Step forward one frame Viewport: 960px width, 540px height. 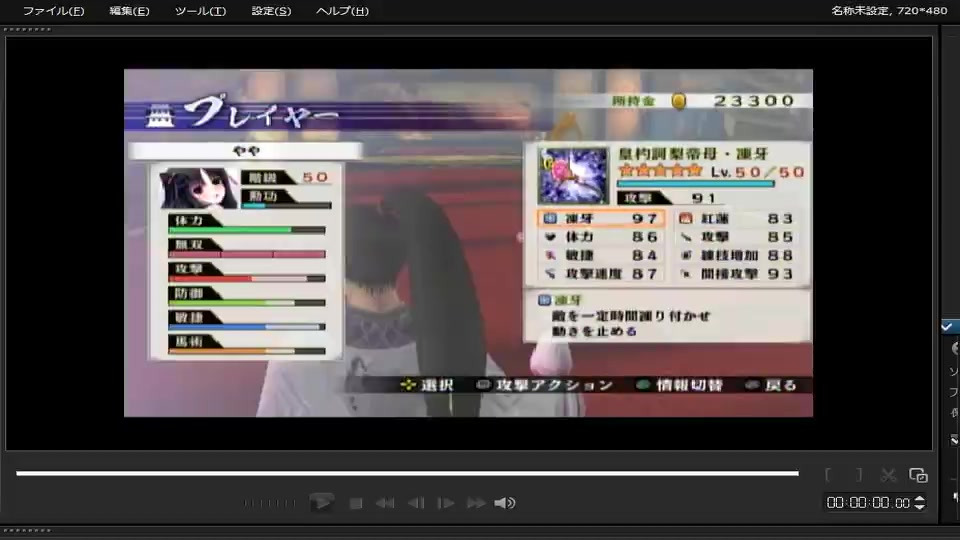[446, 503]
